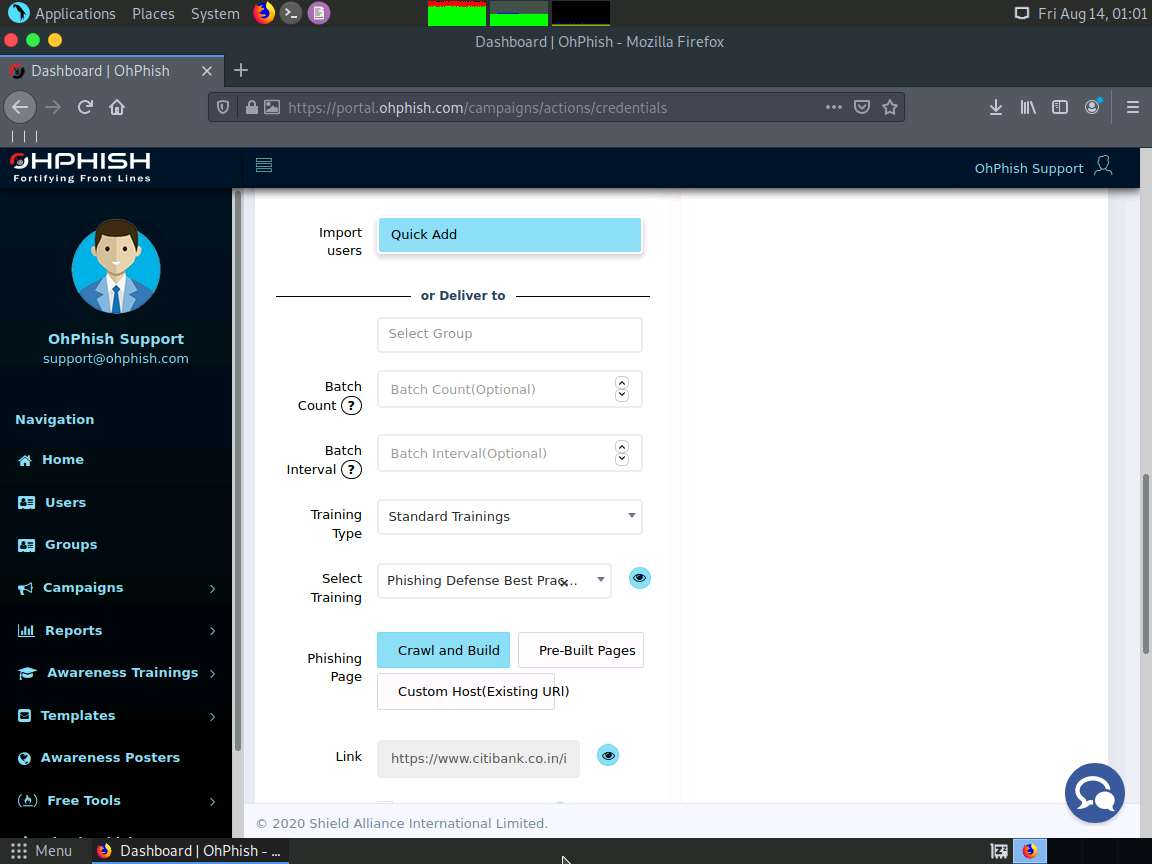Click the main page vertical scrollbar

tap(1145, 564)
